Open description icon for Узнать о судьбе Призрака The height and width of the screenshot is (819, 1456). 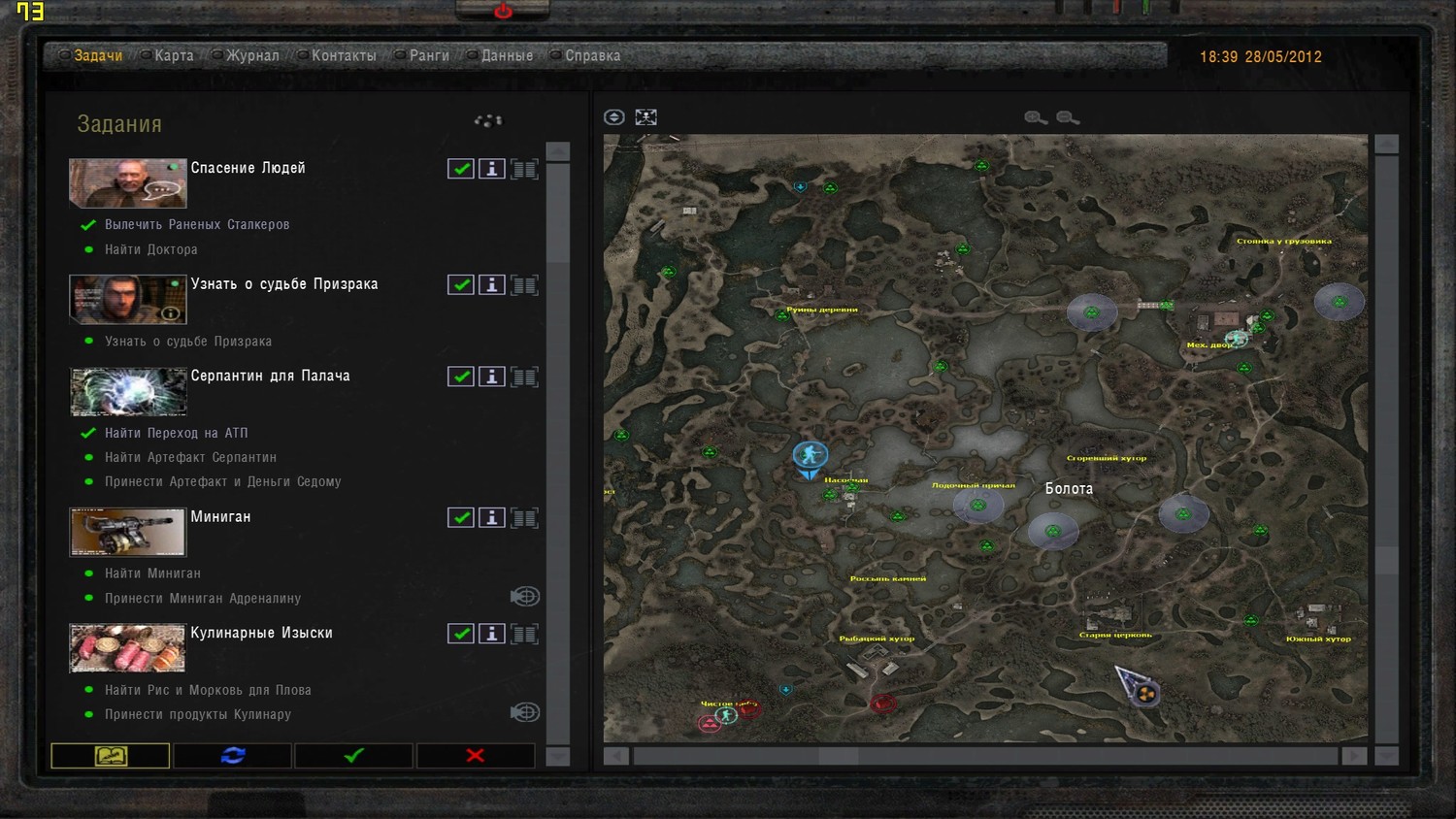(524, 284)
